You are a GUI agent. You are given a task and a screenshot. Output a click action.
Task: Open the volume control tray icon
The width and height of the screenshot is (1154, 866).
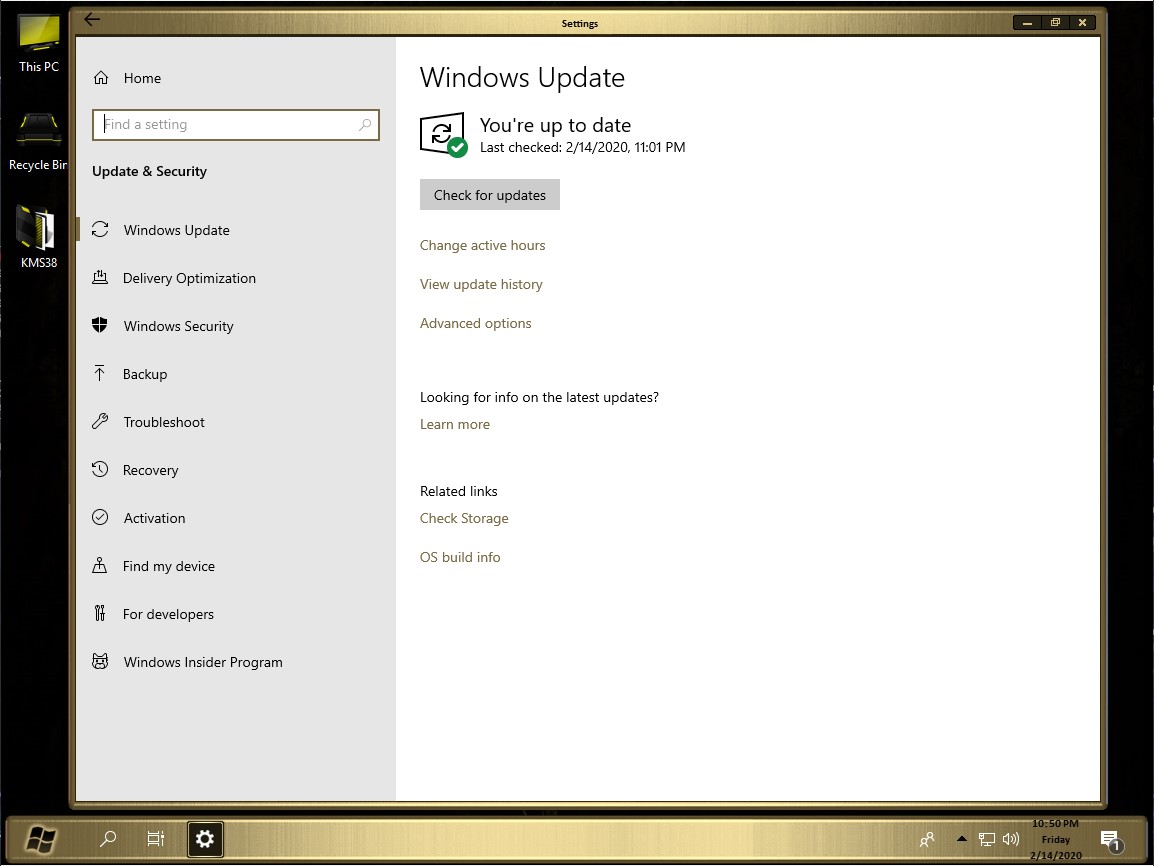(1011, 839)
